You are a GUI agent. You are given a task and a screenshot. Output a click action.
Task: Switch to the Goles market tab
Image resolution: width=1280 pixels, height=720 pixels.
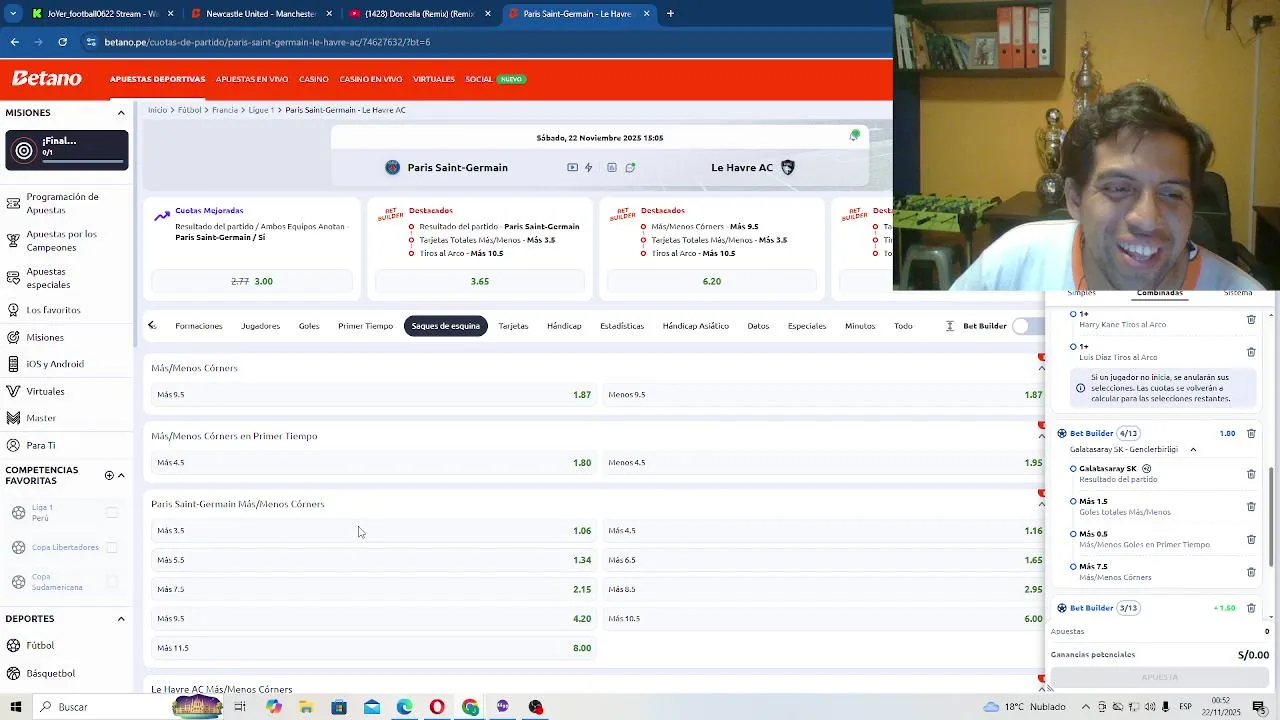point(309,326)
